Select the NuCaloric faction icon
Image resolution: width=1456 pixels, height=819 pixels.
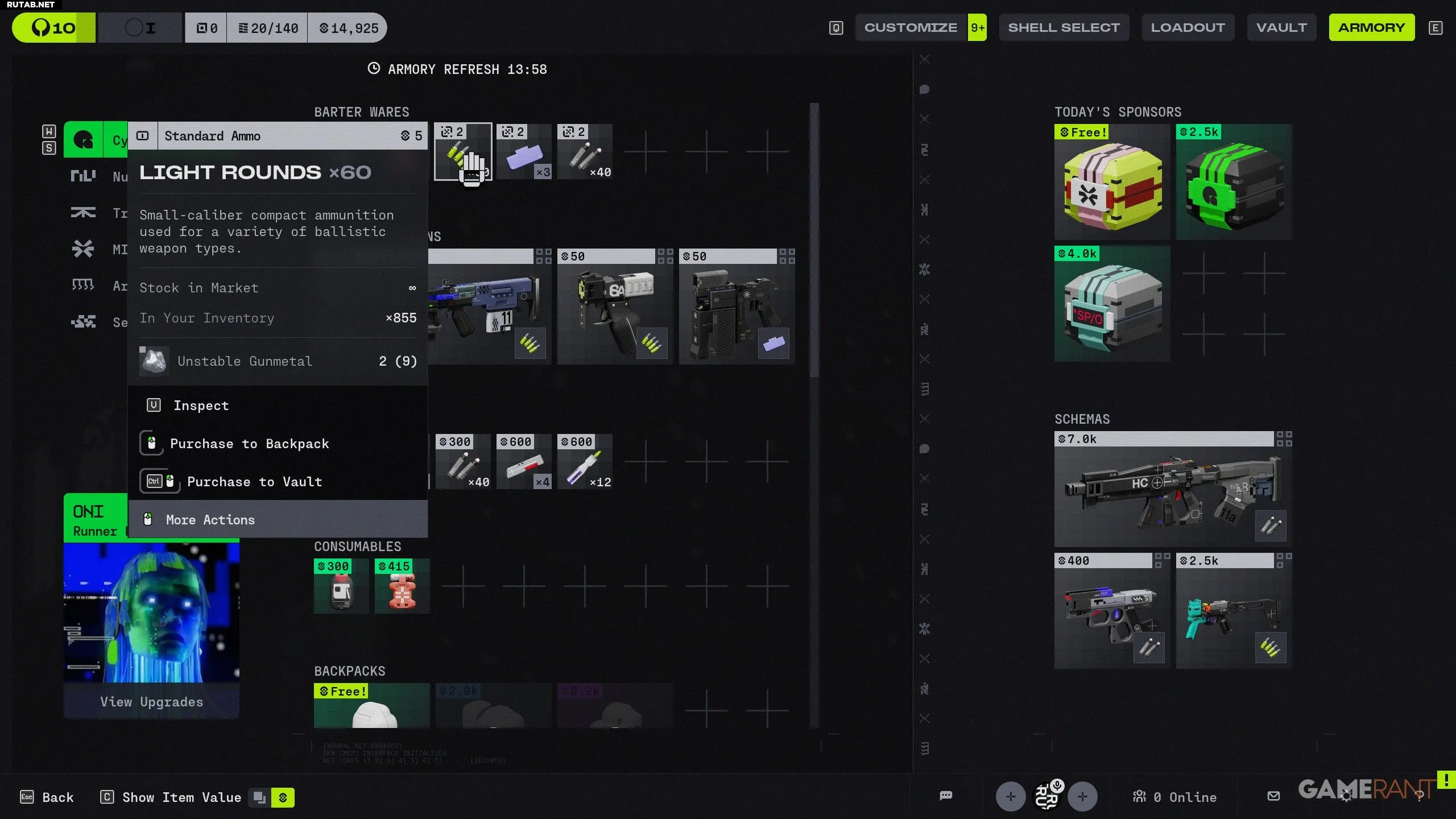click(x=83, y=176)
